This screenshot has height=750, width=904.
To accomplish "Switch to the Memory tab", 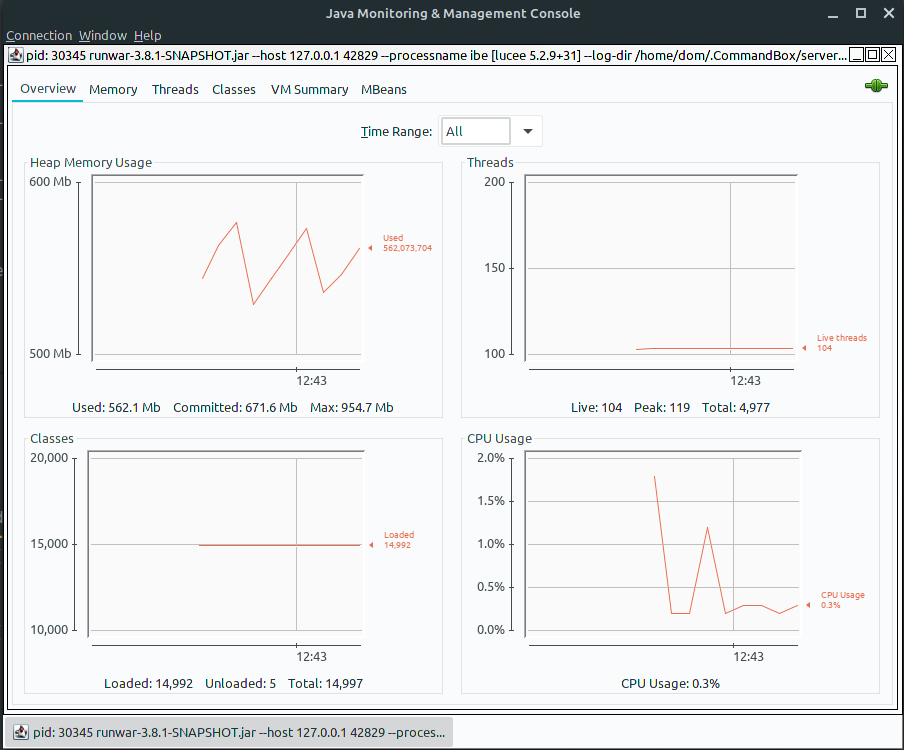I will click(x=113, y=90).
